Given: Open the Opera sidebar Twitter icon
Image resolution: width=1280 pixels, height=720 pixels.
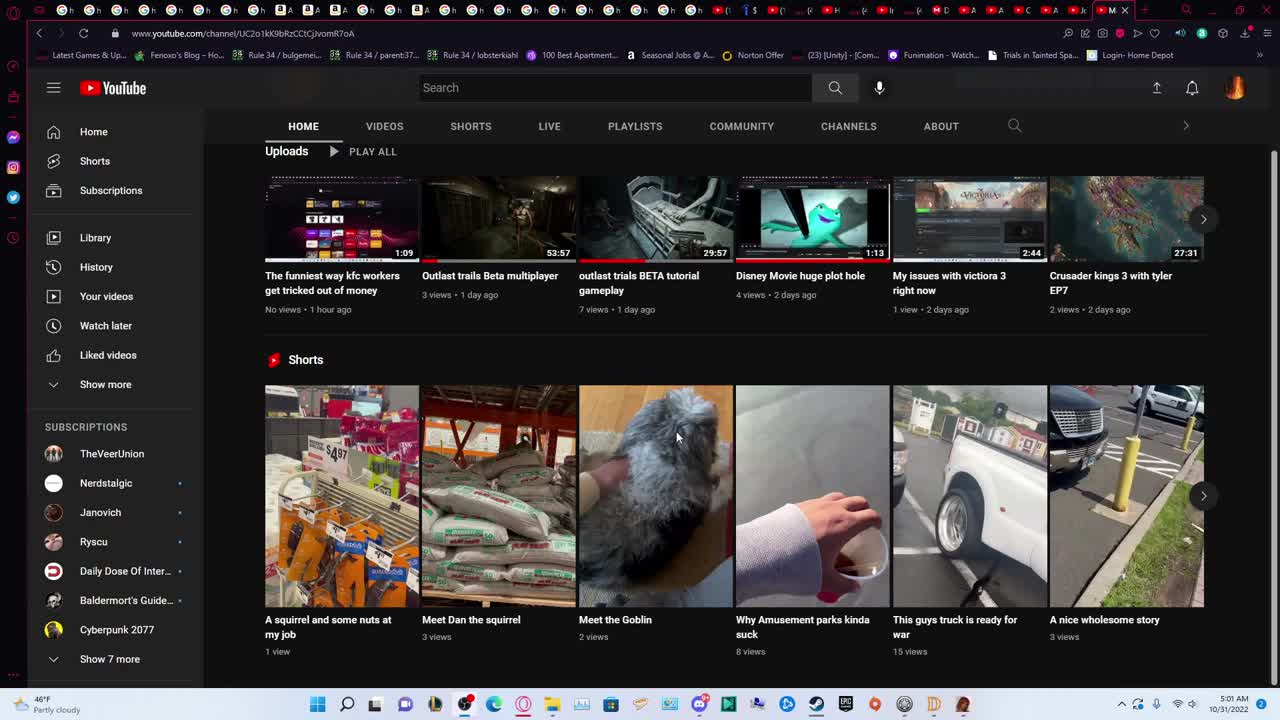Looking at the screenshot, I should pos(13,197).
